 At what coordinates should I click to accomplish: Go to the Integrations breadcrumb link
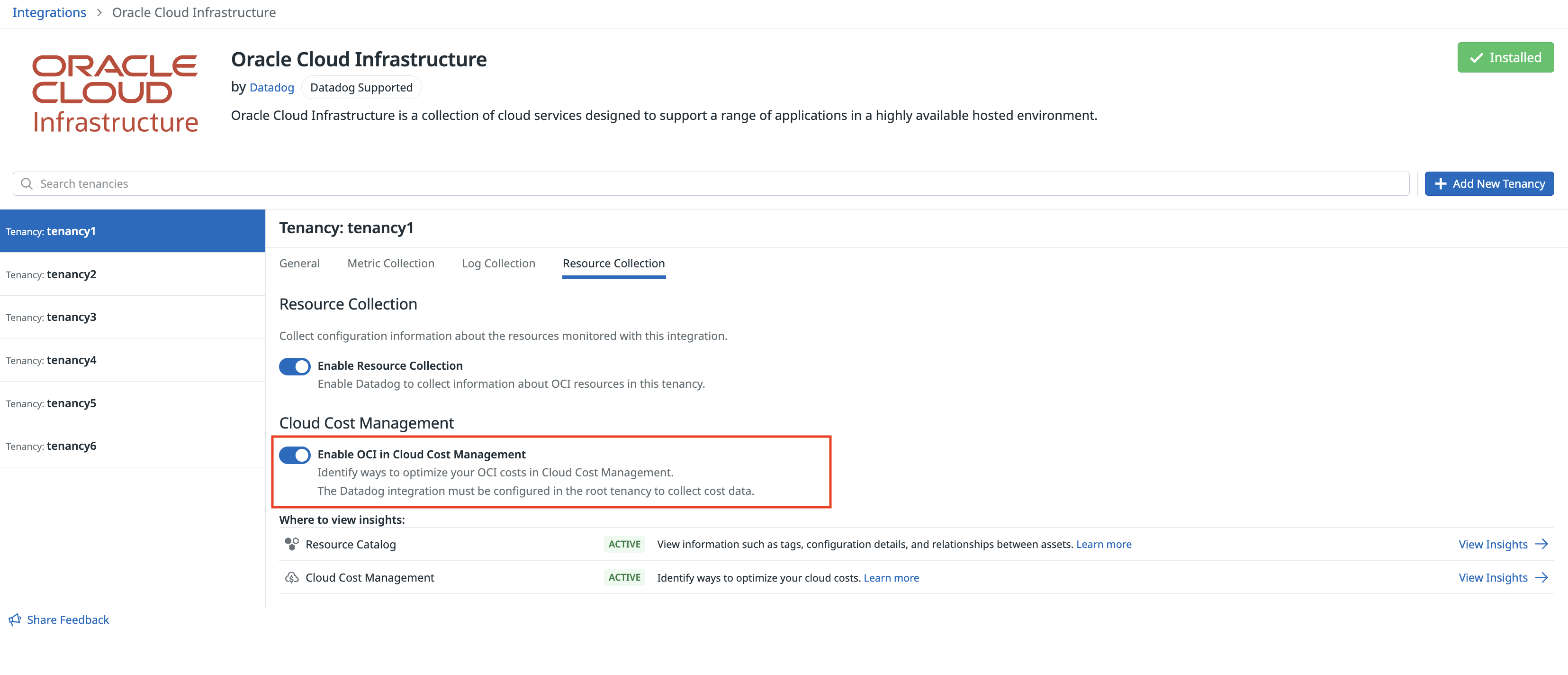[x=49, y=13]
